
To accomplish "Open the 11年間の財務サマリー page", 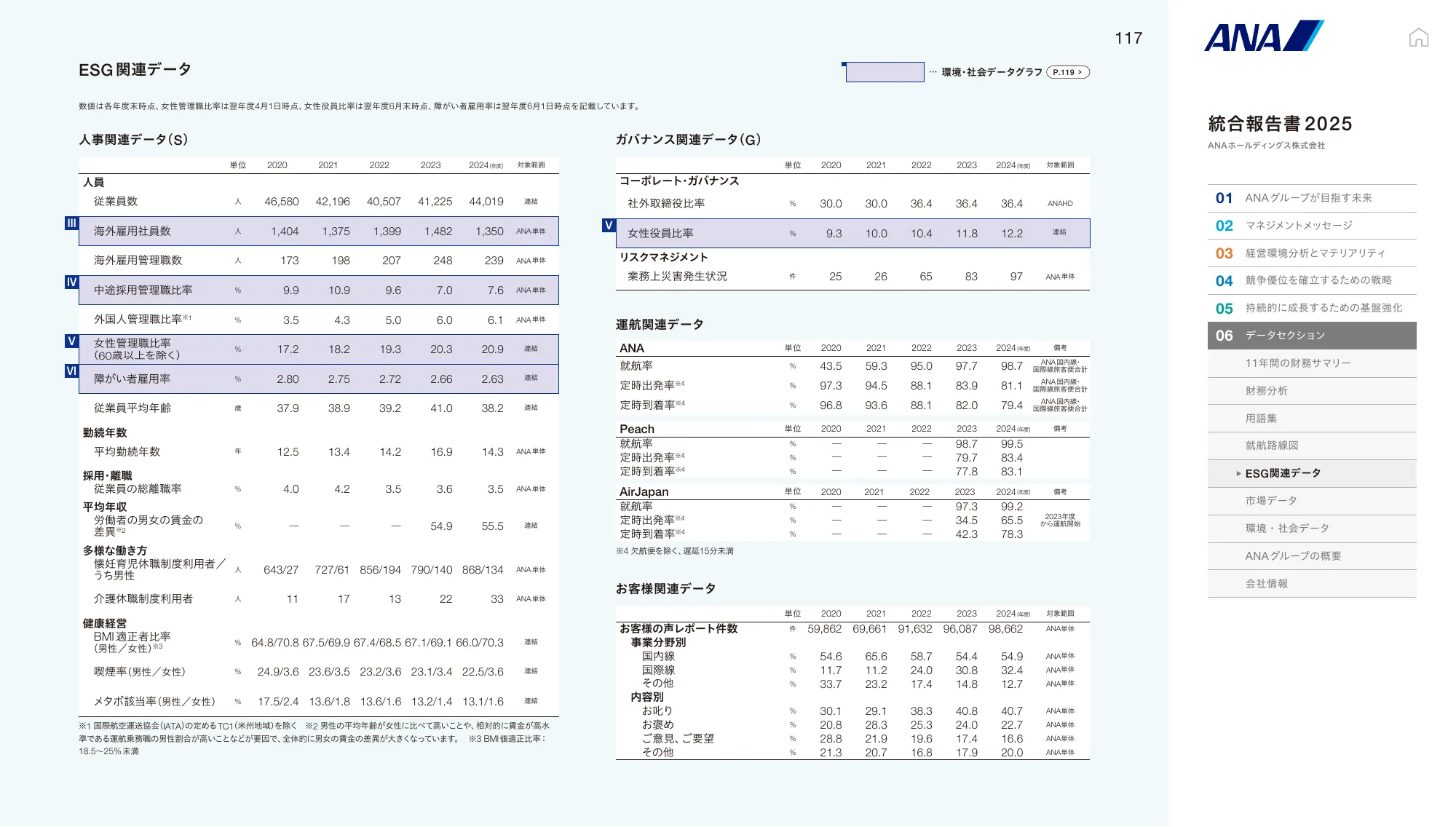I will (1299, 363).
